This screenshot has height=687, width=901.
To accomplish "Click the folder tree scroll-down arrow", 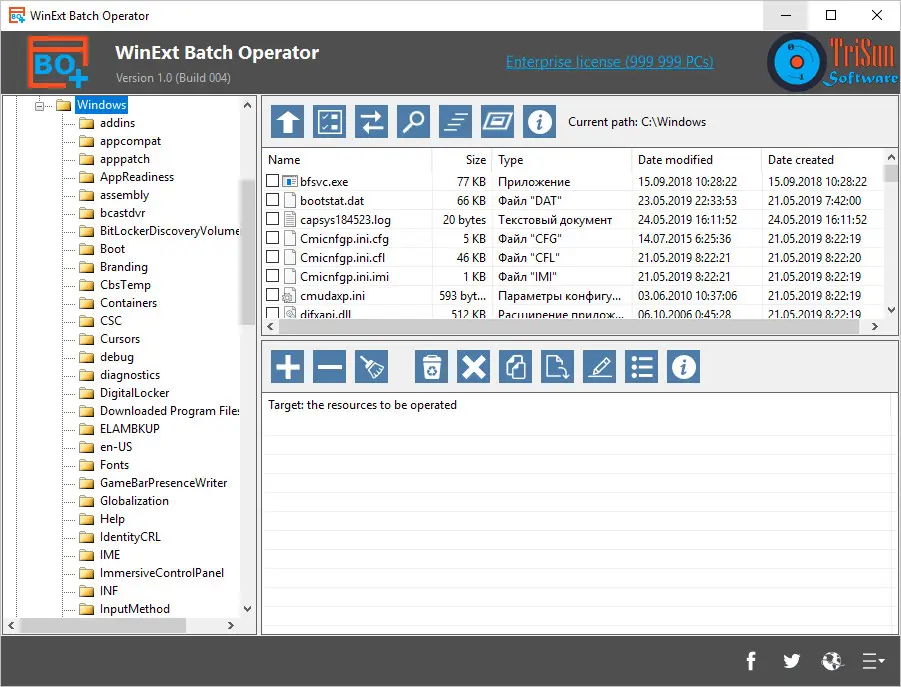I will pos(248,609).
